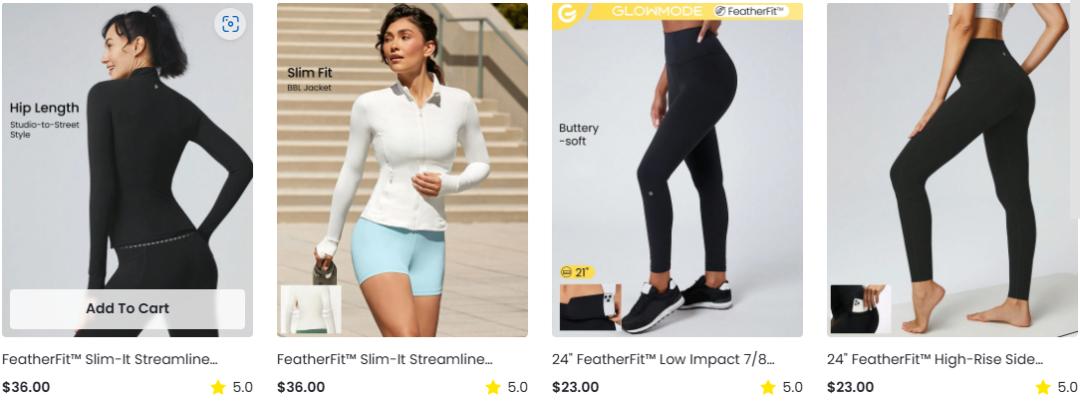
Task: Open 24" FeatherFit Low Impact 7/8 title
Action: click(x=663, y=359)
